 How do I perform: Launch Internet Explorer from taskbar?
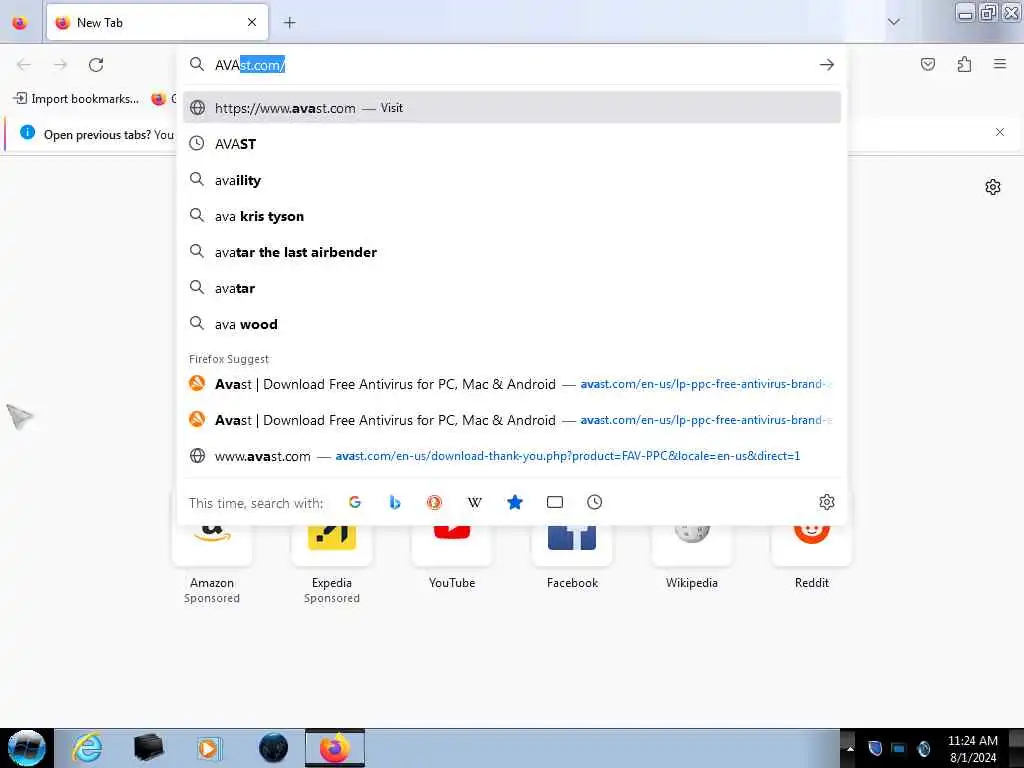pyautogui.click(x=88, y=748)
